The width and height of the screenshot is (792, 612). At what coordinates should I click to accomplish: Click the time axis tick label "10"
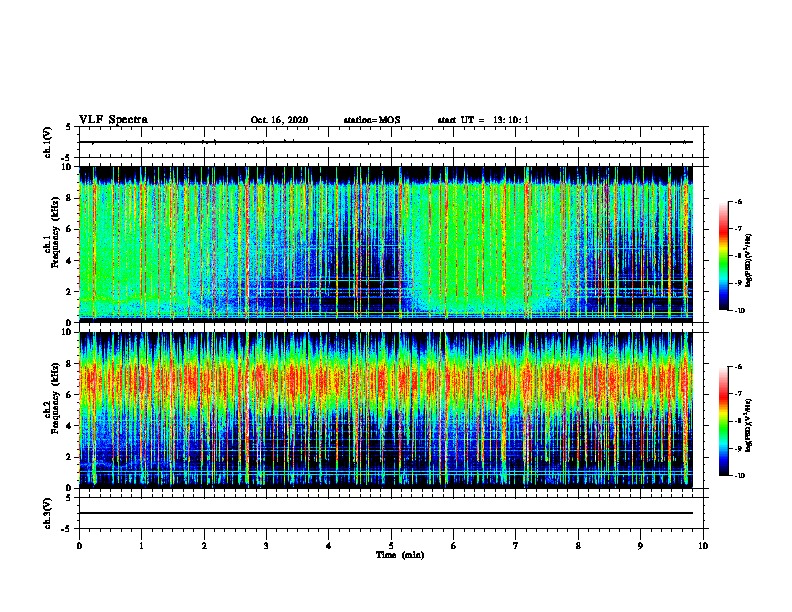pos(703,546)
